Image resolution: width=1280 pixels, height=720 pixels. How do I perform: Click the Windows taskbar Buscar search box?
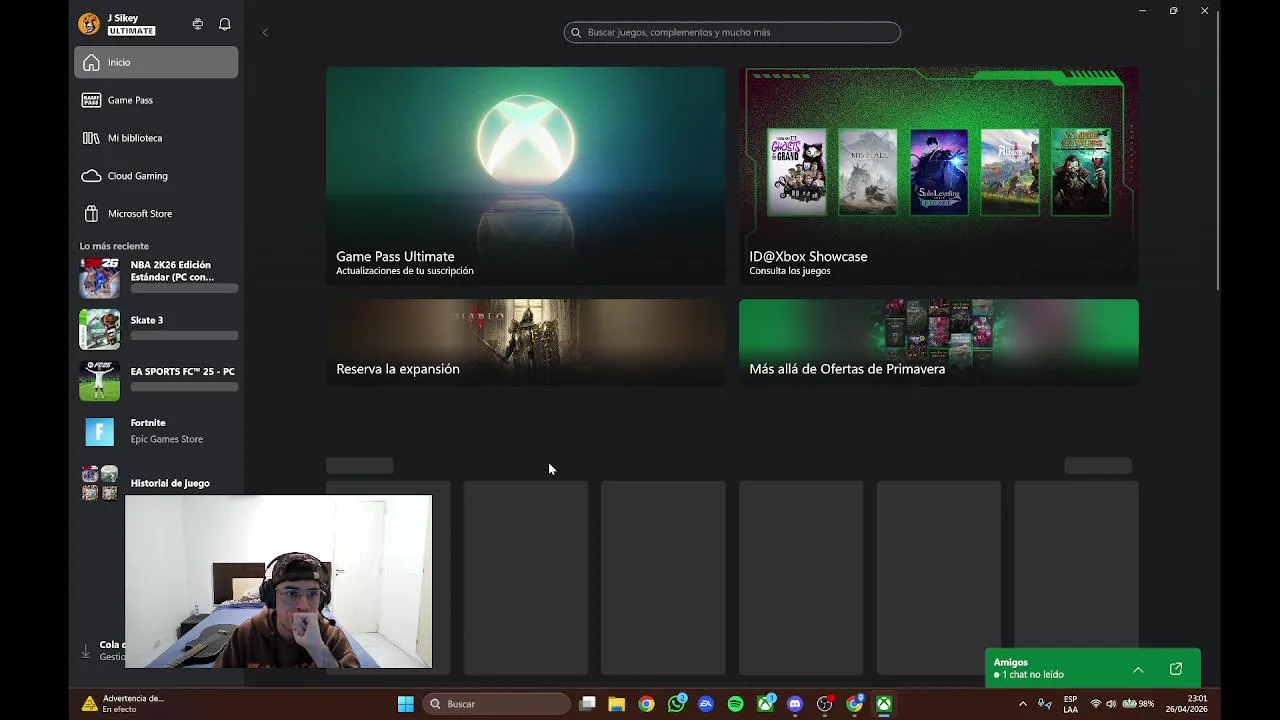pos(497,704)
